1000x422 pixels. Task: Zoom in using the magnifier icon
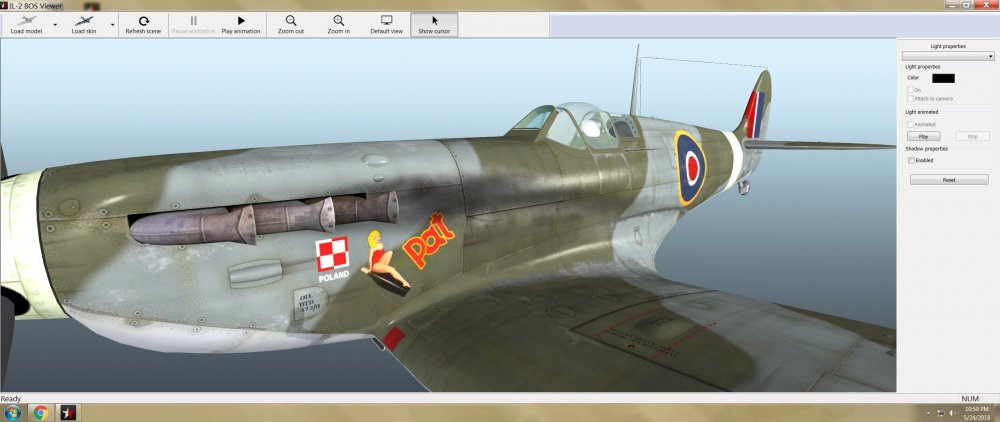339,21
